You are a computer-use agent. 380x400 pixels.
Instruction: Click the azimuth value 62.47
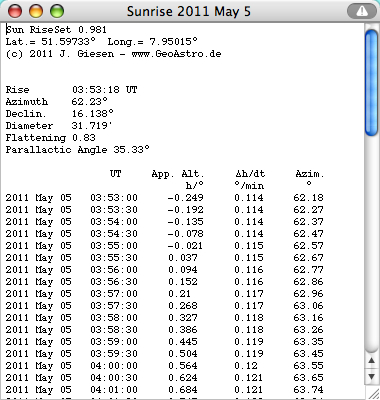(x=308, y=234)
